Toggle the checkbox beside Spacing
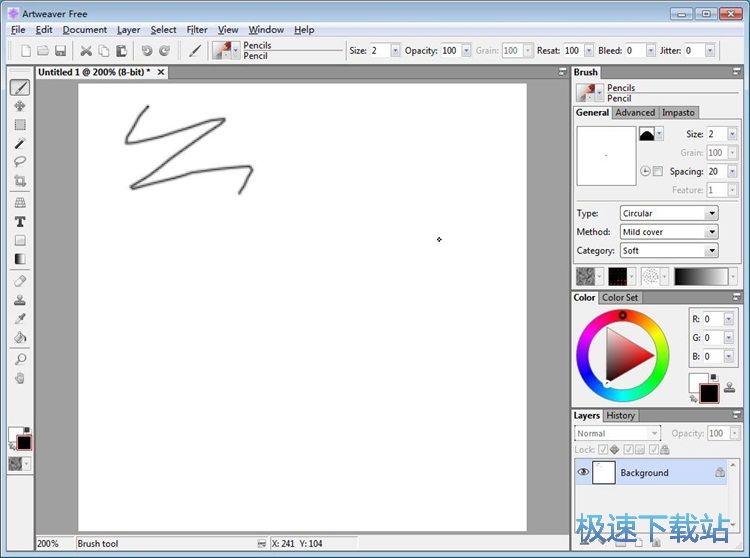The height and width of the screenshot is (558, 750). pyautogui.click(x=657, y=172)
